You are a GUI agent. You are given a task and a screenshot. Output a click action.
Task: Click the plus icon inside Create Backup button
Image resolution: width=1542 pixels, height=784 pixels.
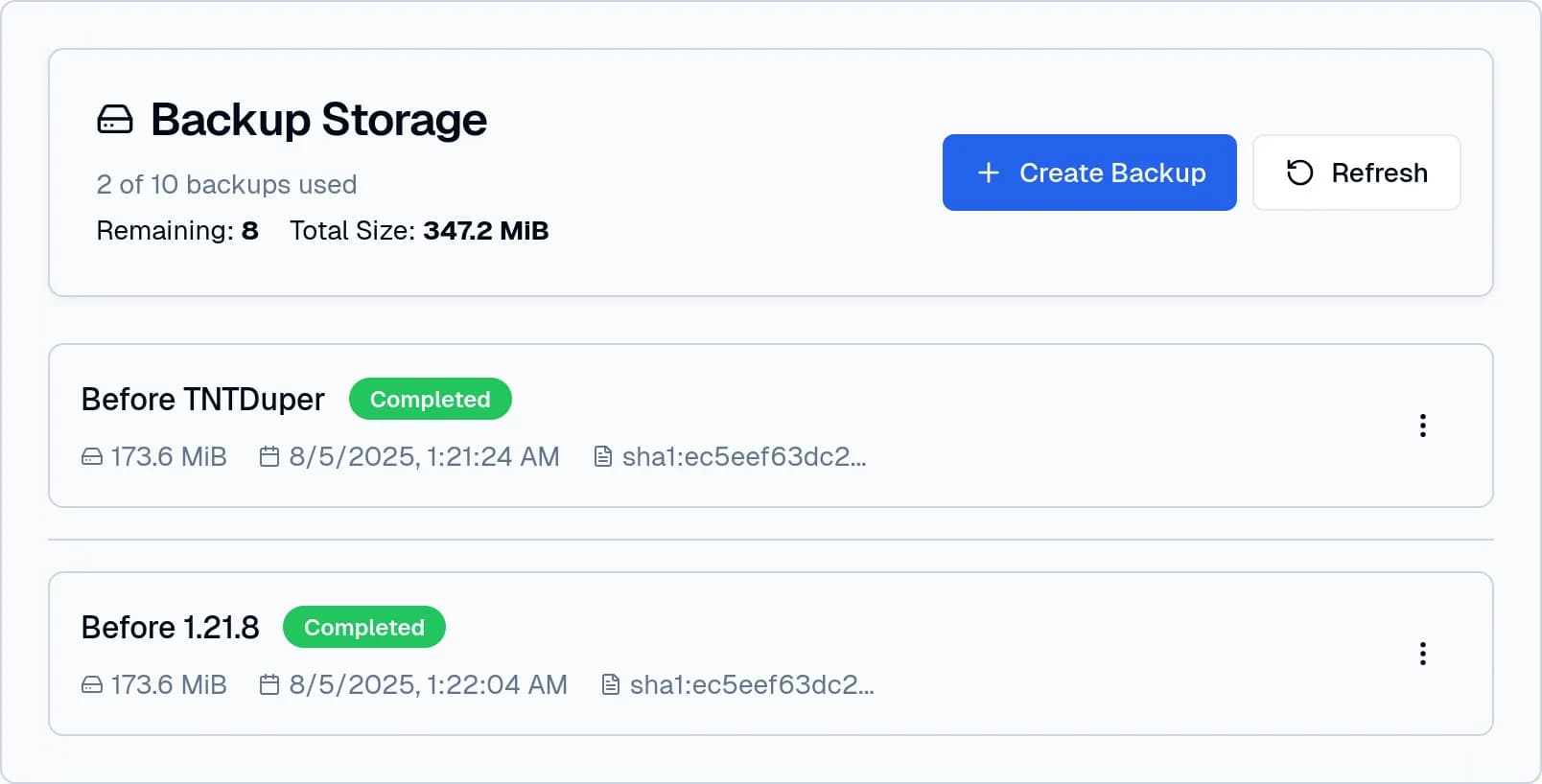tap(987, 173)
